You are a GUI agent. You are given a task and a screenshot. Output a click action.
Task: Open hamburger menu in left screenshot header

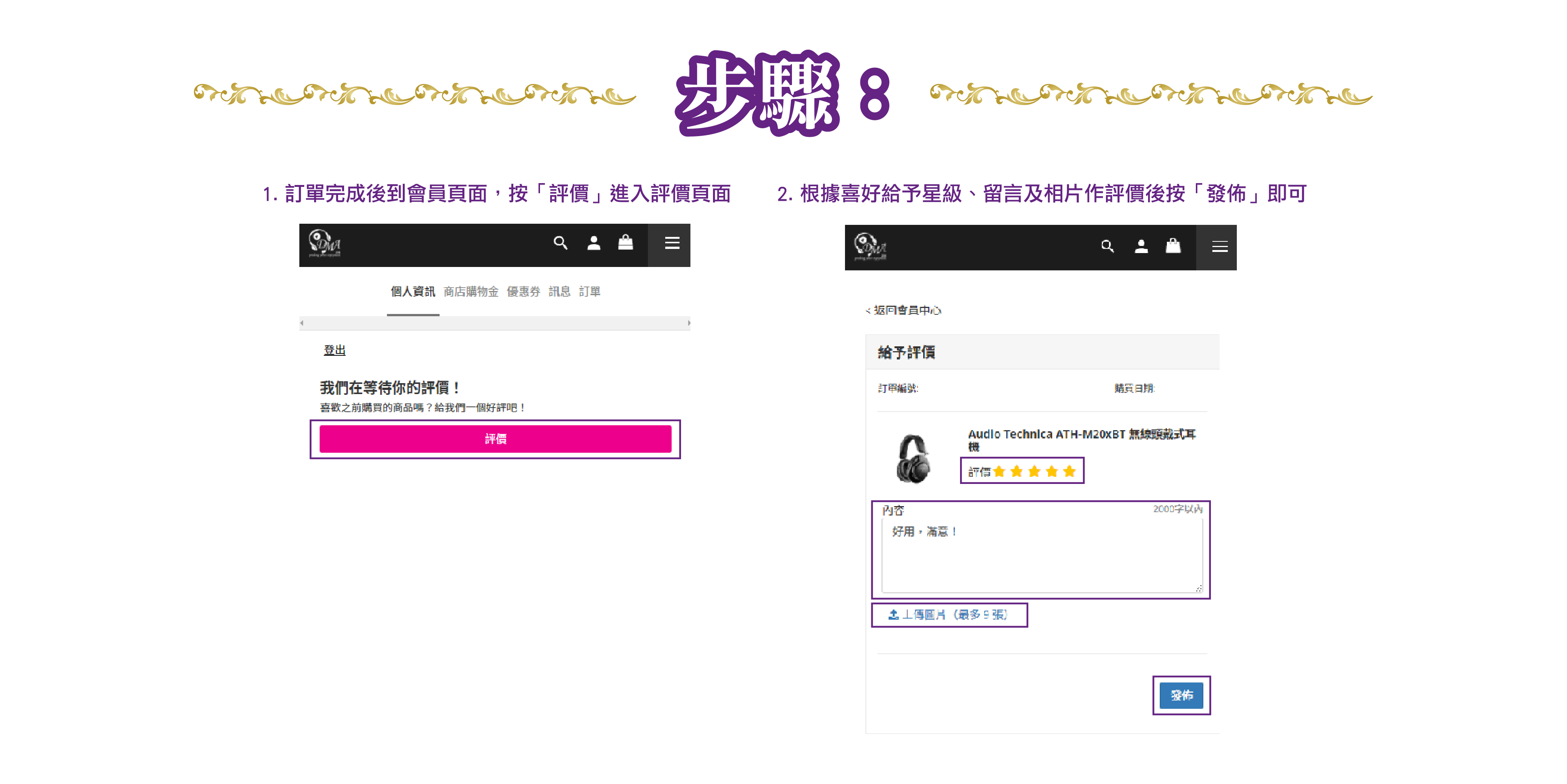672,243
